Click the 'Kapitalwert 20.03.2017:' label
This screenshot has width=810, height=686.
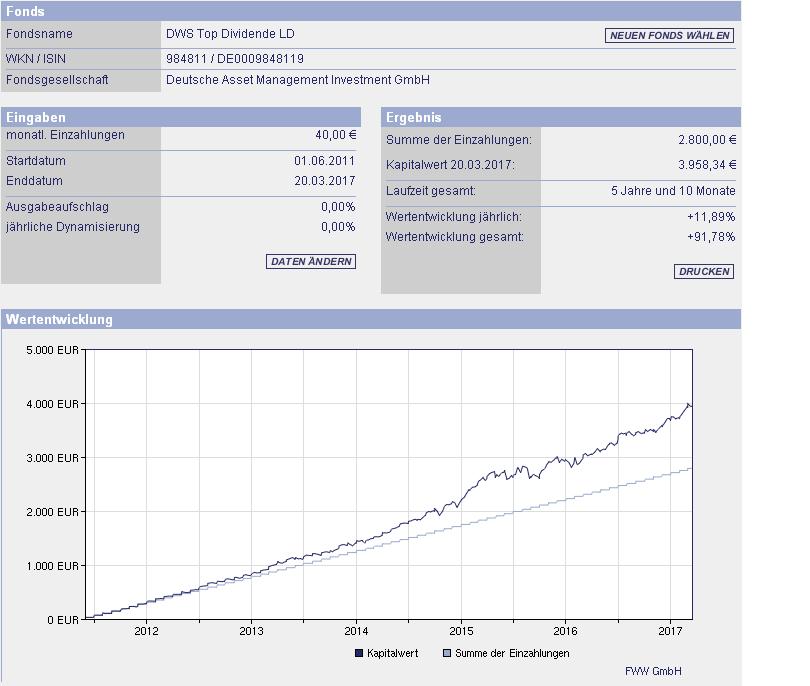[x=450, y=165]
